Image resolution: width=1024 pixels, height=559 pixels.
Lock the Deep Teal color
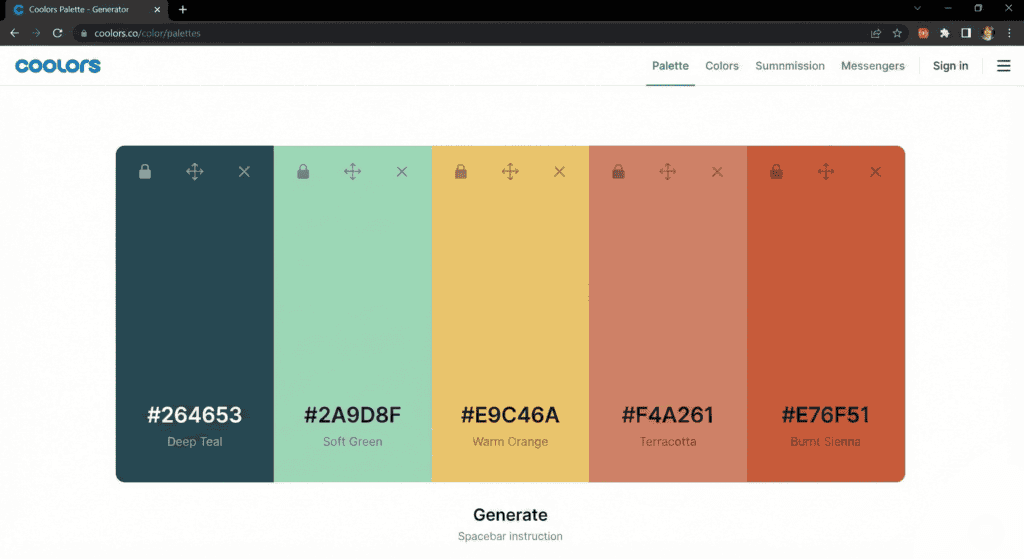145,172
